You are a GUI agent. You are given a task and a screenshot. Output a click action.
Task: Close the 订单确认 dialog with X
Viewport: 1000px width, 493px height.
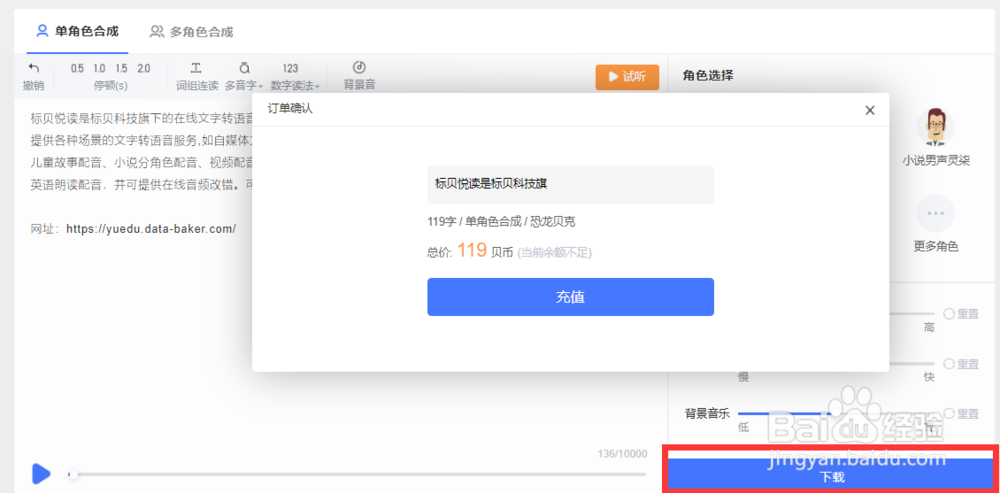pyautogui.click(x=870, y=110)
